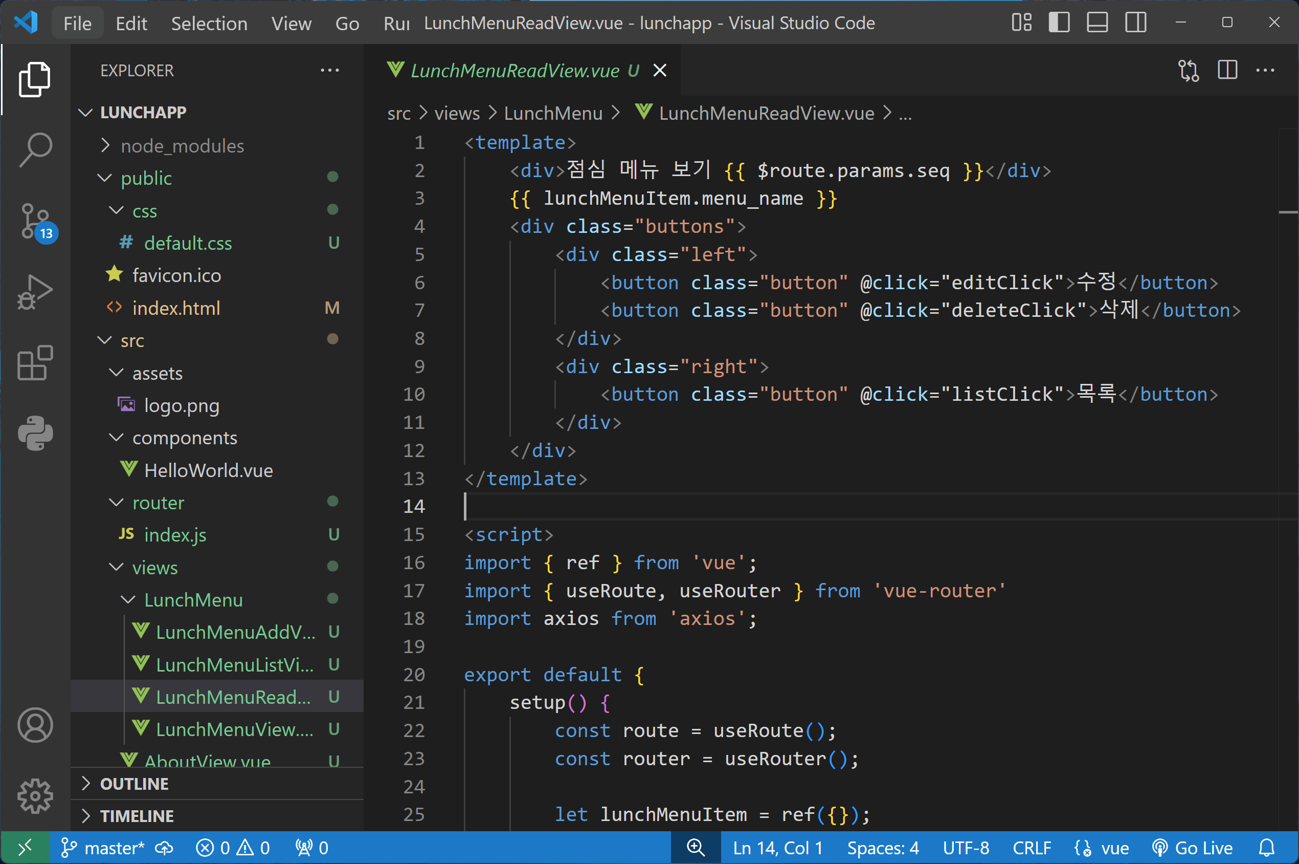Image resolution: width=1299 pixels, height=864 pixels.
Task: Open the errors and warnings counter
Action: tap(233, 848)
